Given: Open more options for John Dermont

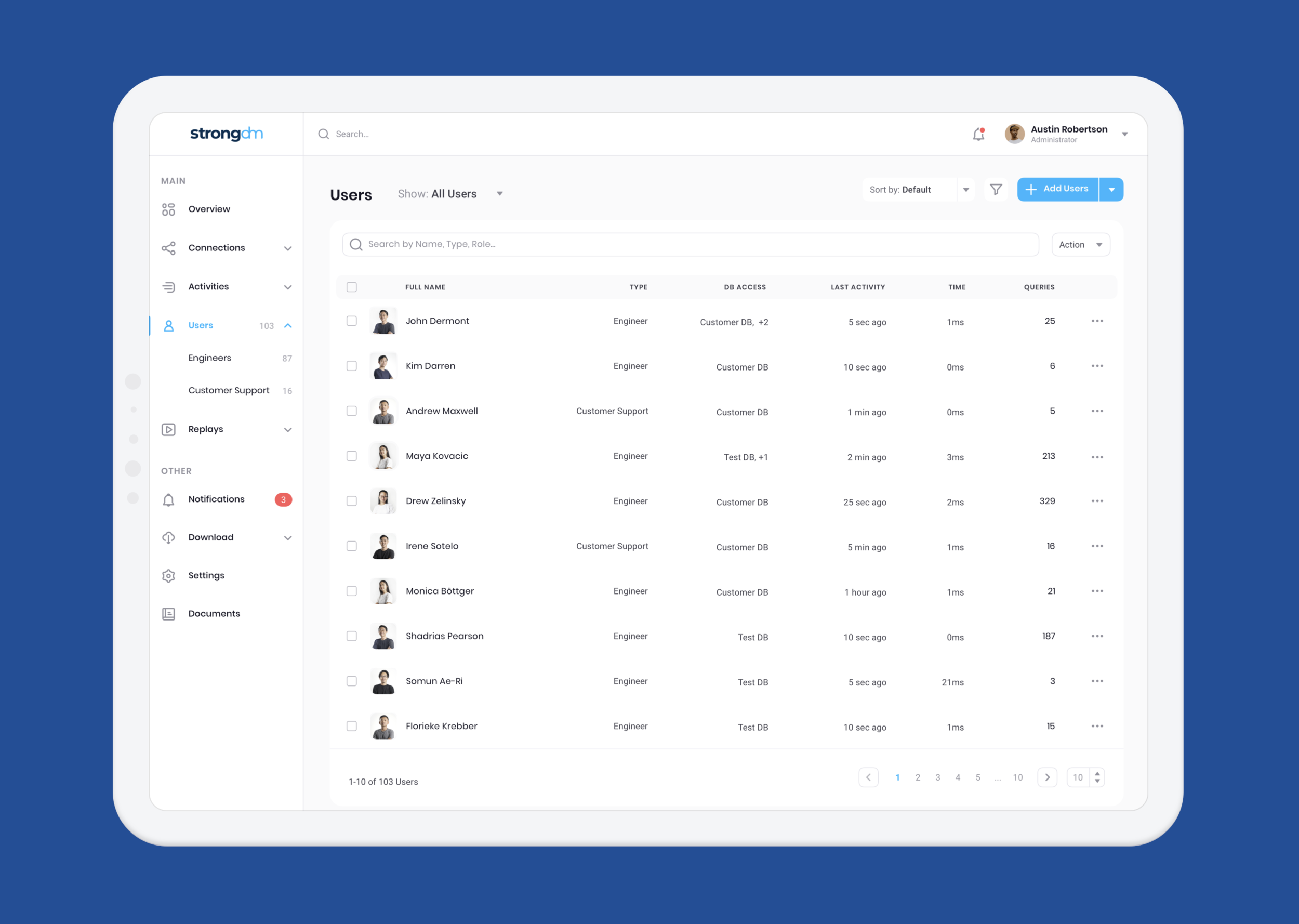Looking at the screenshot, I should 1097,321.
